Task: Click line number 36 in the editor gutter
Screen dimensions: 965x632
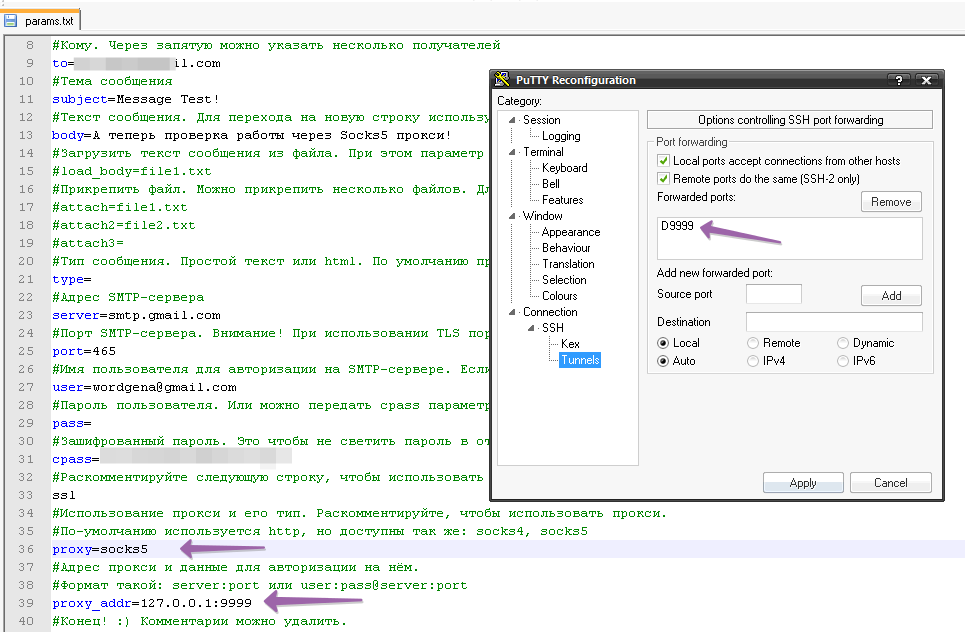Action: click(26, 549)
